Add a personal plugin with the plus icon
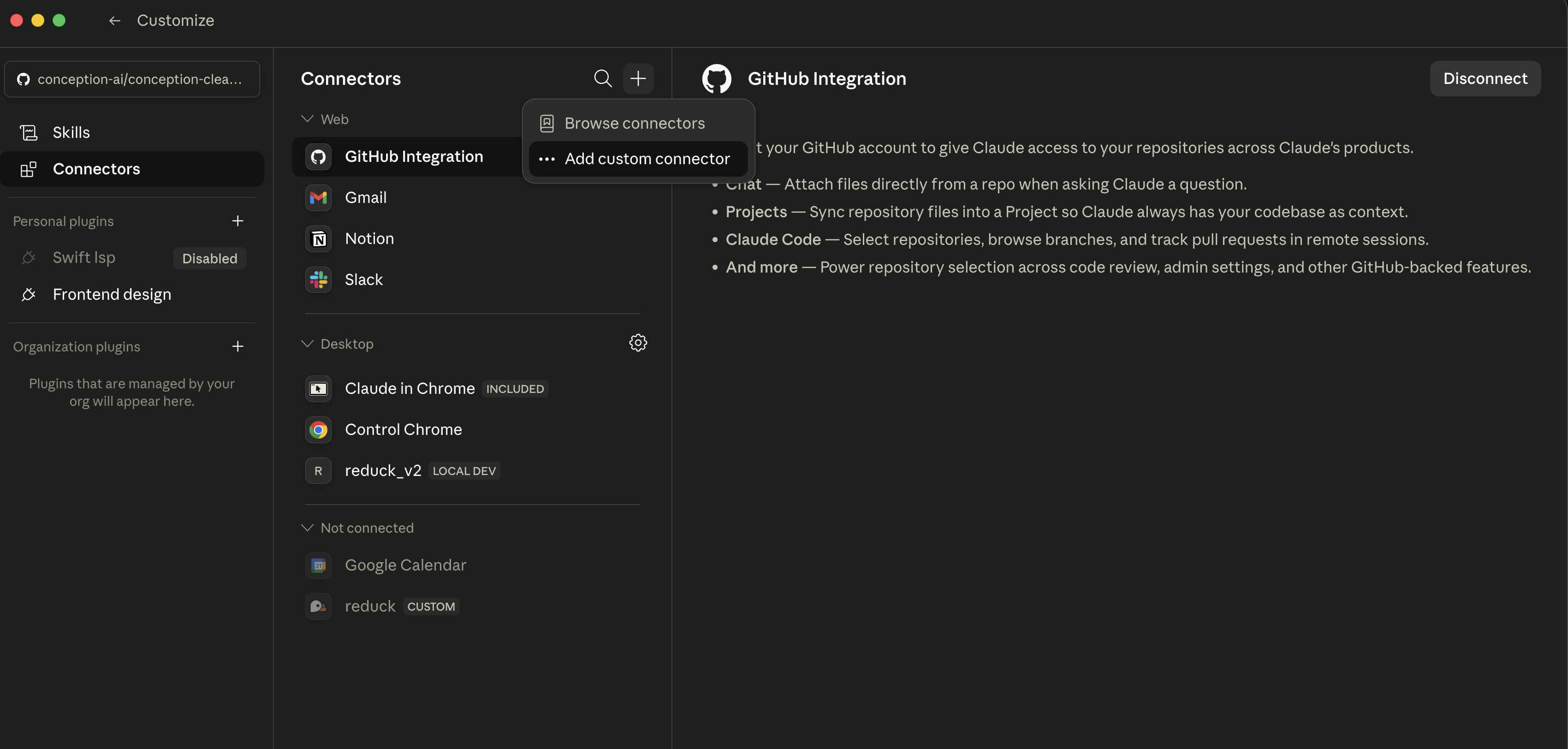The height and width of the screenshot is (749, 1568). click(238, 221)
